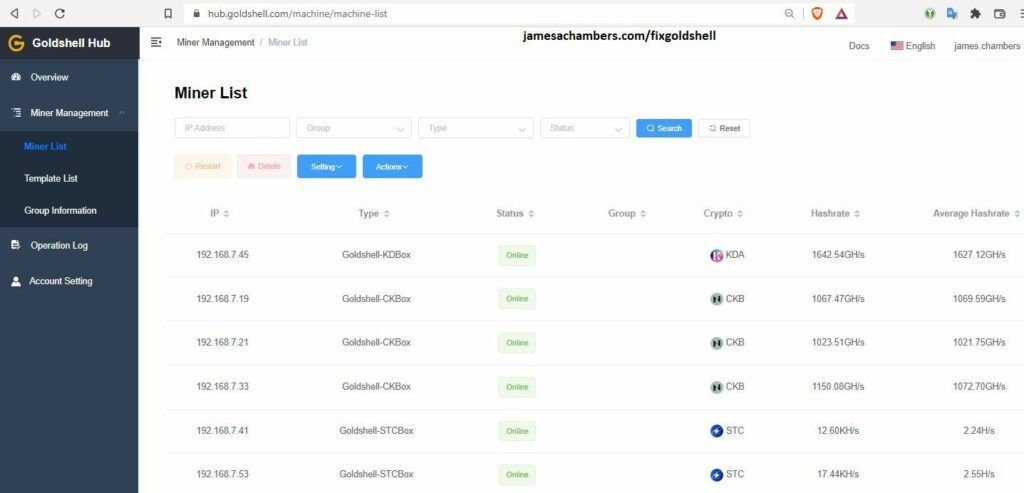
Task: Open the Docs link
Action: coord(859,46)
